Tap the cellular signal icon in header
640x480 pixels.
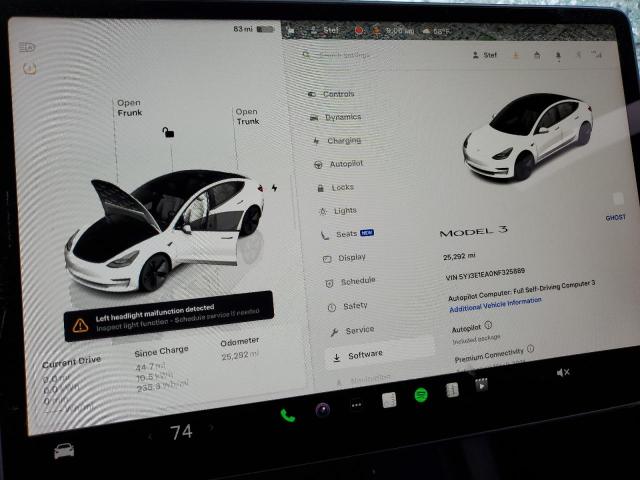click(597, 54)
